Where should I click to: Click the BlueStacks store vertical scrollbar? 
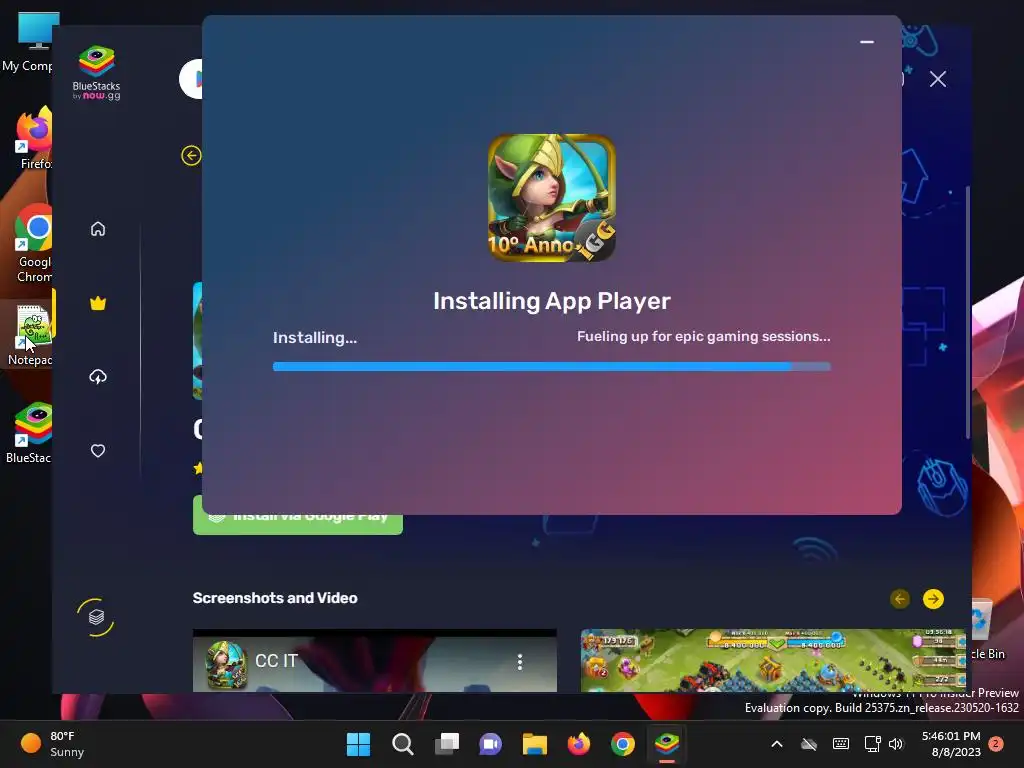(x=968, y=312)
